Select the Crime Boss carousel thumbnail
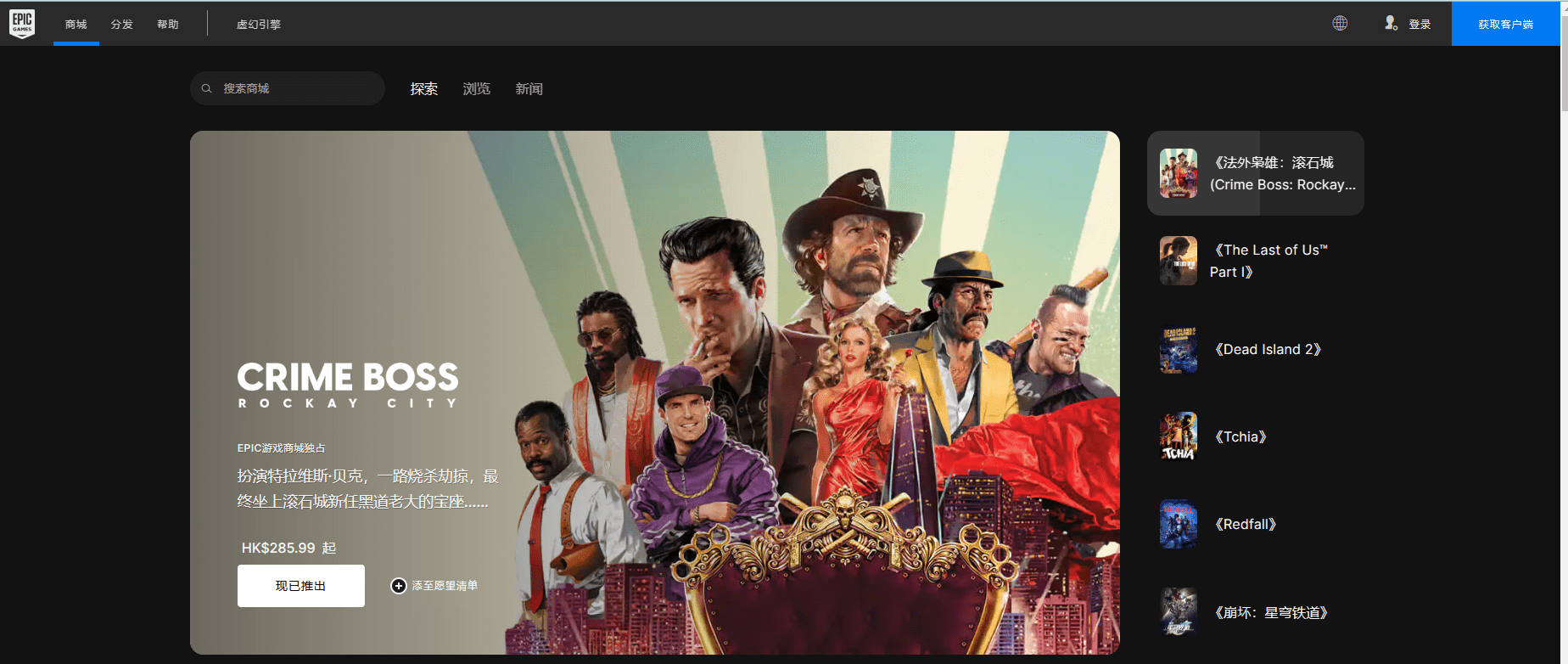 coord(1179,173)
